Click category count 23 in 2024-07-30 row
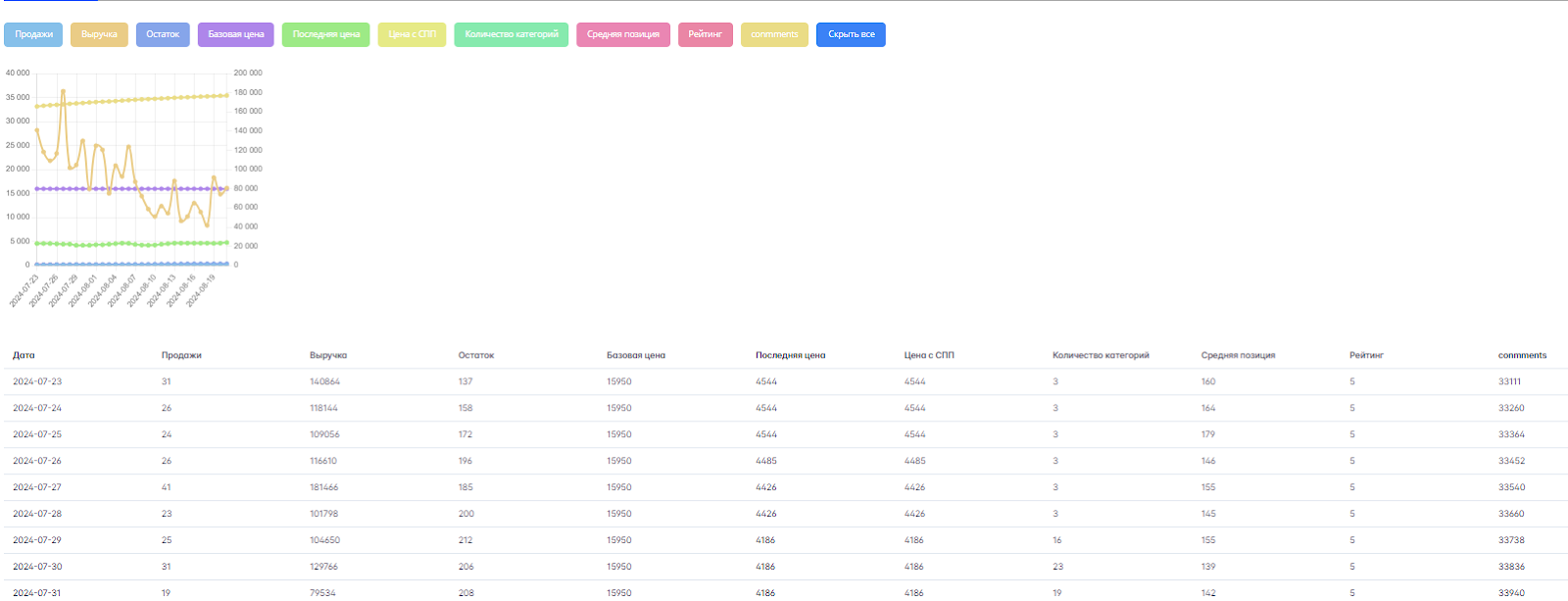 point(1058,567)
